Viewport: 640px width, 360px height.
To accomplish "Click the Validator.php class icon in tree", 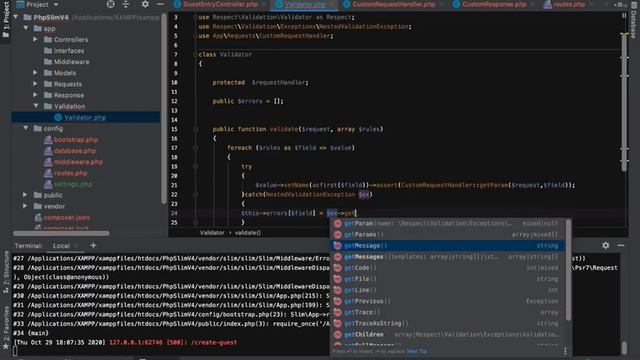I will point(58,117).
